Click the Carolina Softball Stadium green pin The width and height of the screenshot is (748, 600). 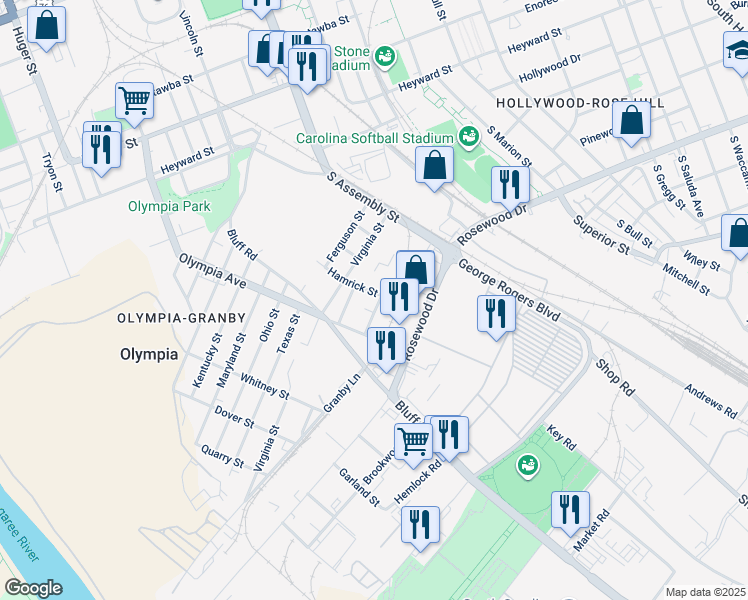tap(468, 138)
